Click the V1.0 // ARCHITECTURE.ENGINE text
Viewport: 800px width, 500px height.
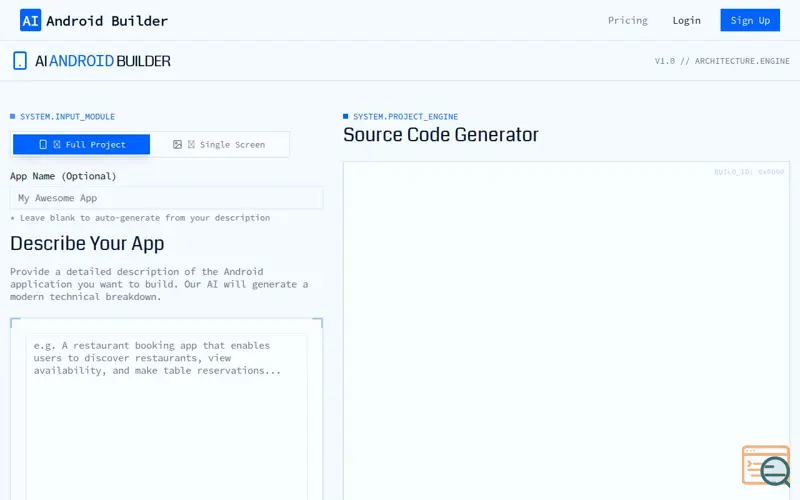(x=722, y=61)
